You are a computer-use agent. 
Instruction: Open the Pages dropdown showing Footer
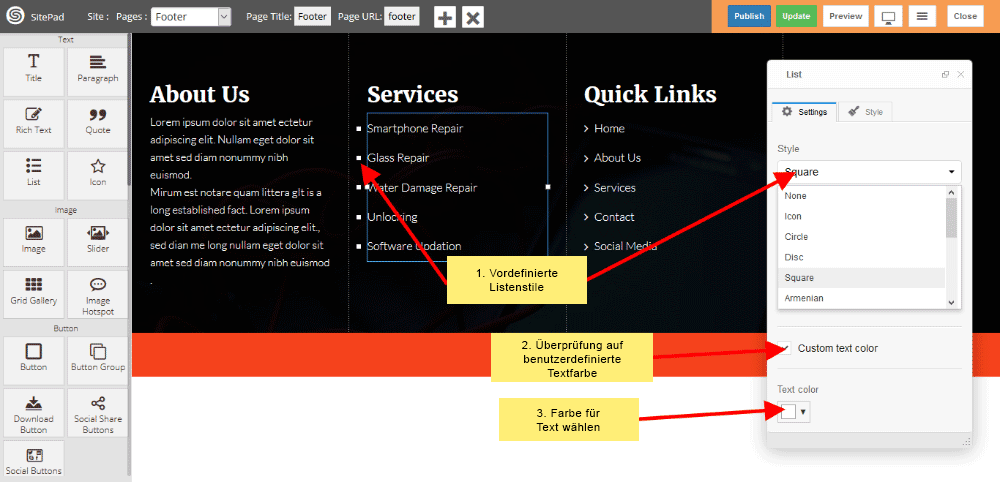coord(191,17)
